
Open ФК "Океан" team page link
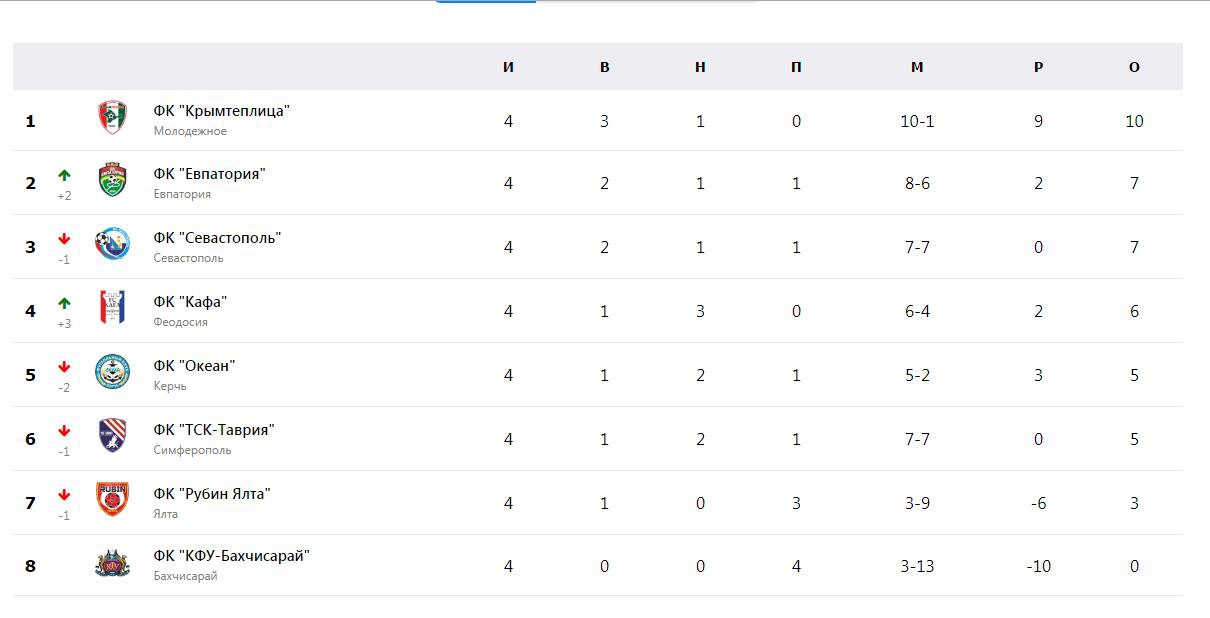[x=194, y=365]
